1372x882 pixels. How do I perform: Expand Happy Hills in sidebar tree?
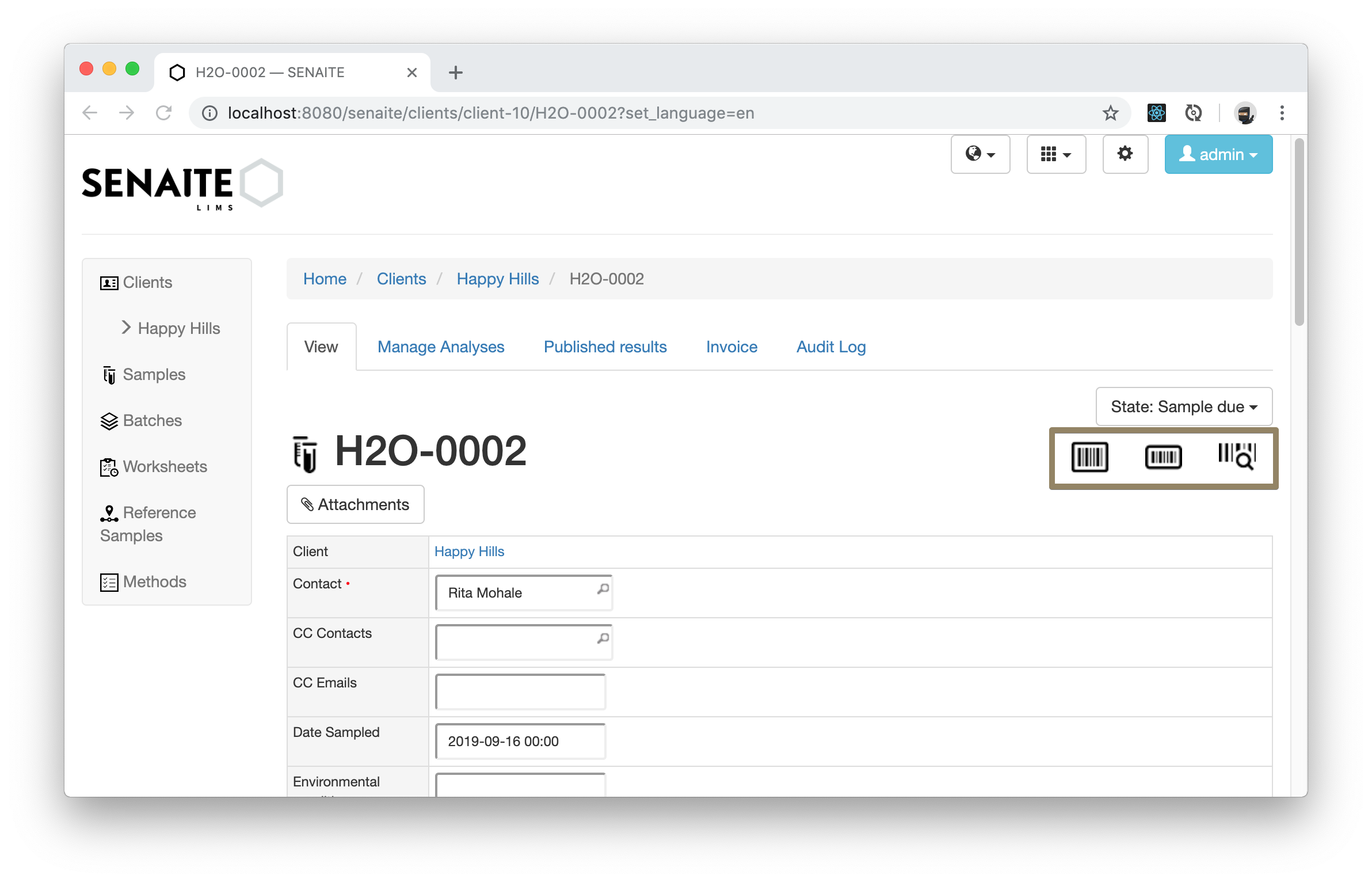click(x=126, y=328)
